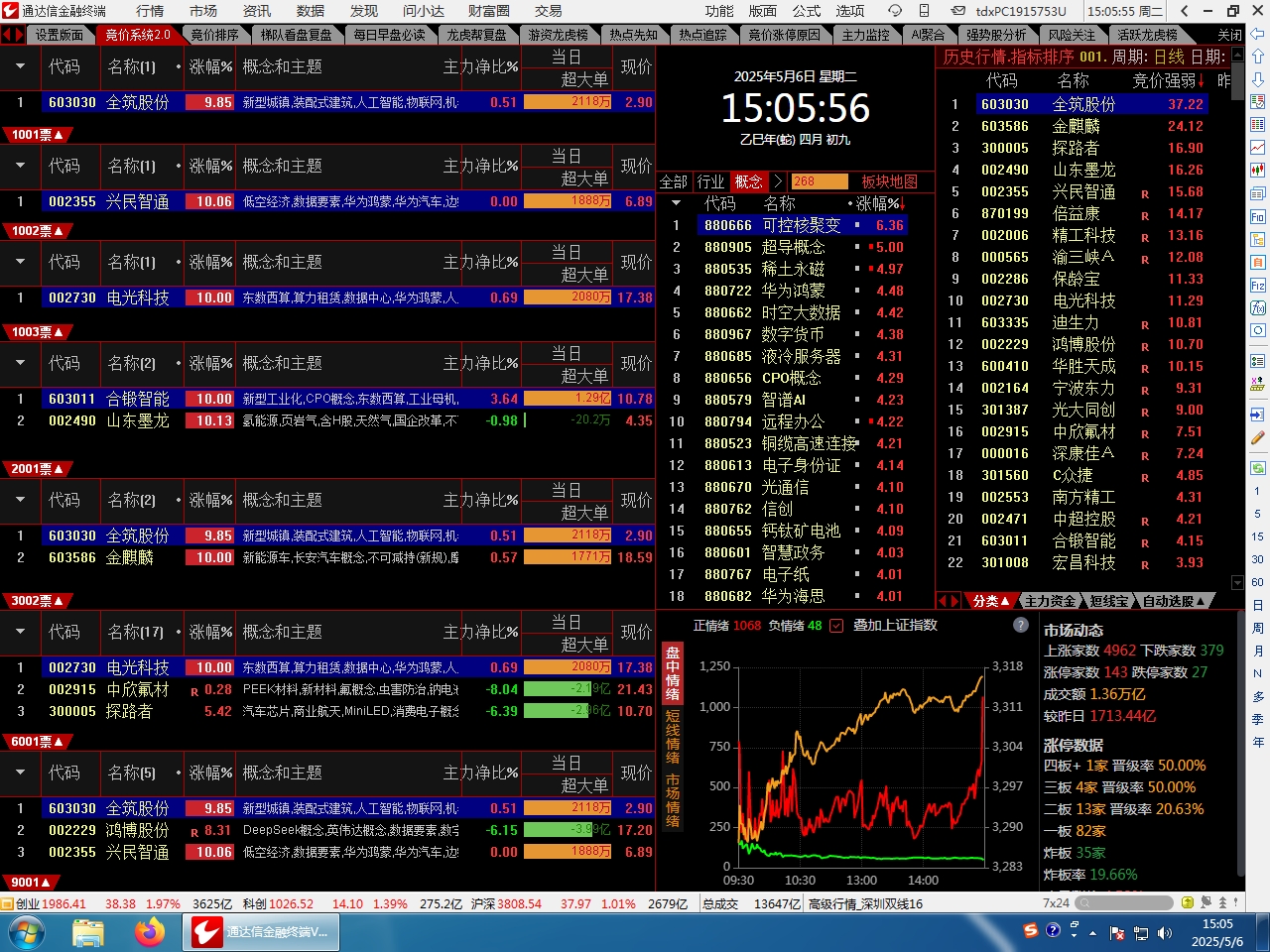Viewport: 1270px width, 952px height.
Task: Open the message envelope icon
Action: (958, 11)
